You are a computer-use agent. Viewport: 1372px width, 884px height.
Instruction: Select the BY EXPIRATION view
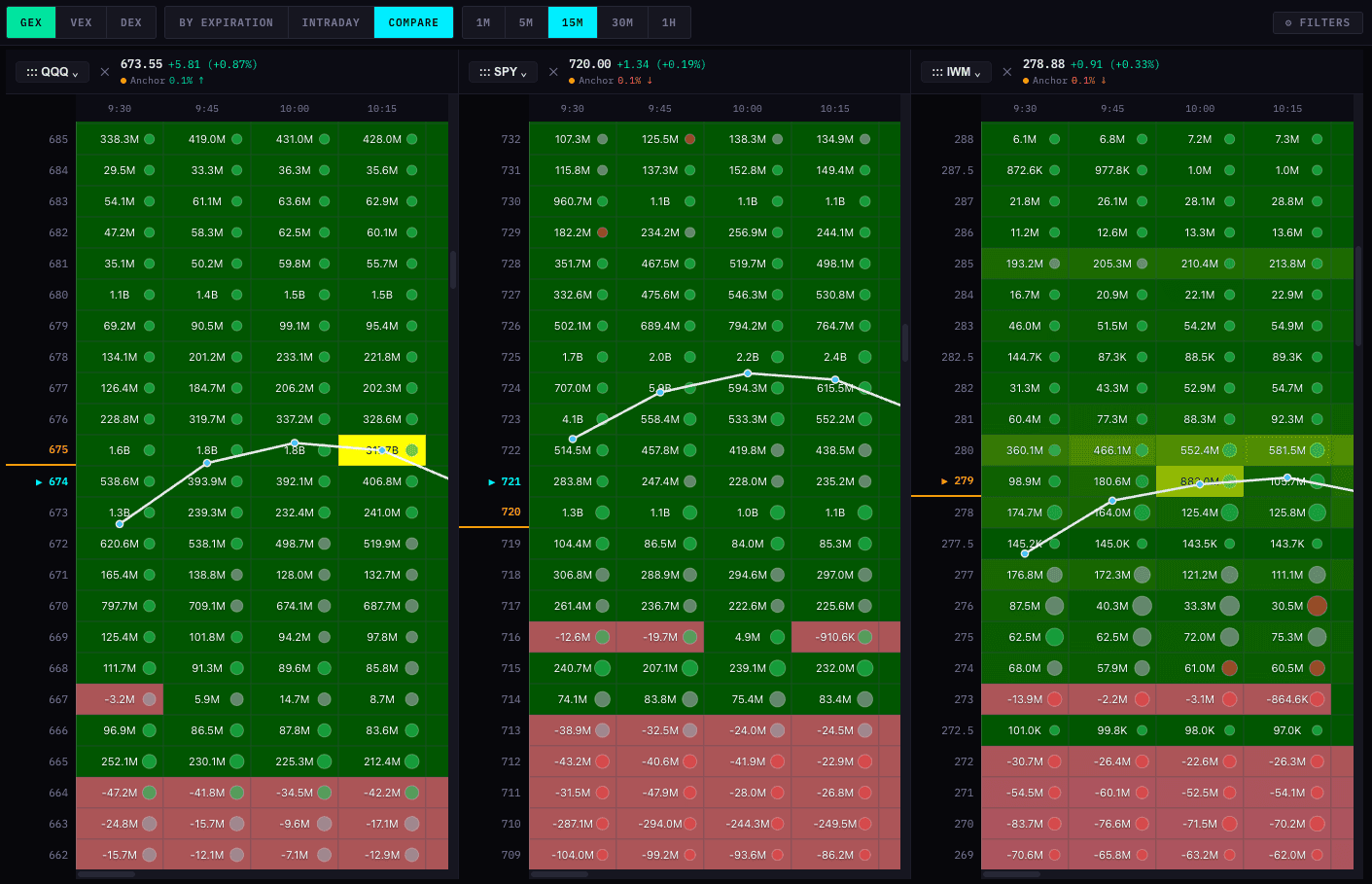click(227, 22)
